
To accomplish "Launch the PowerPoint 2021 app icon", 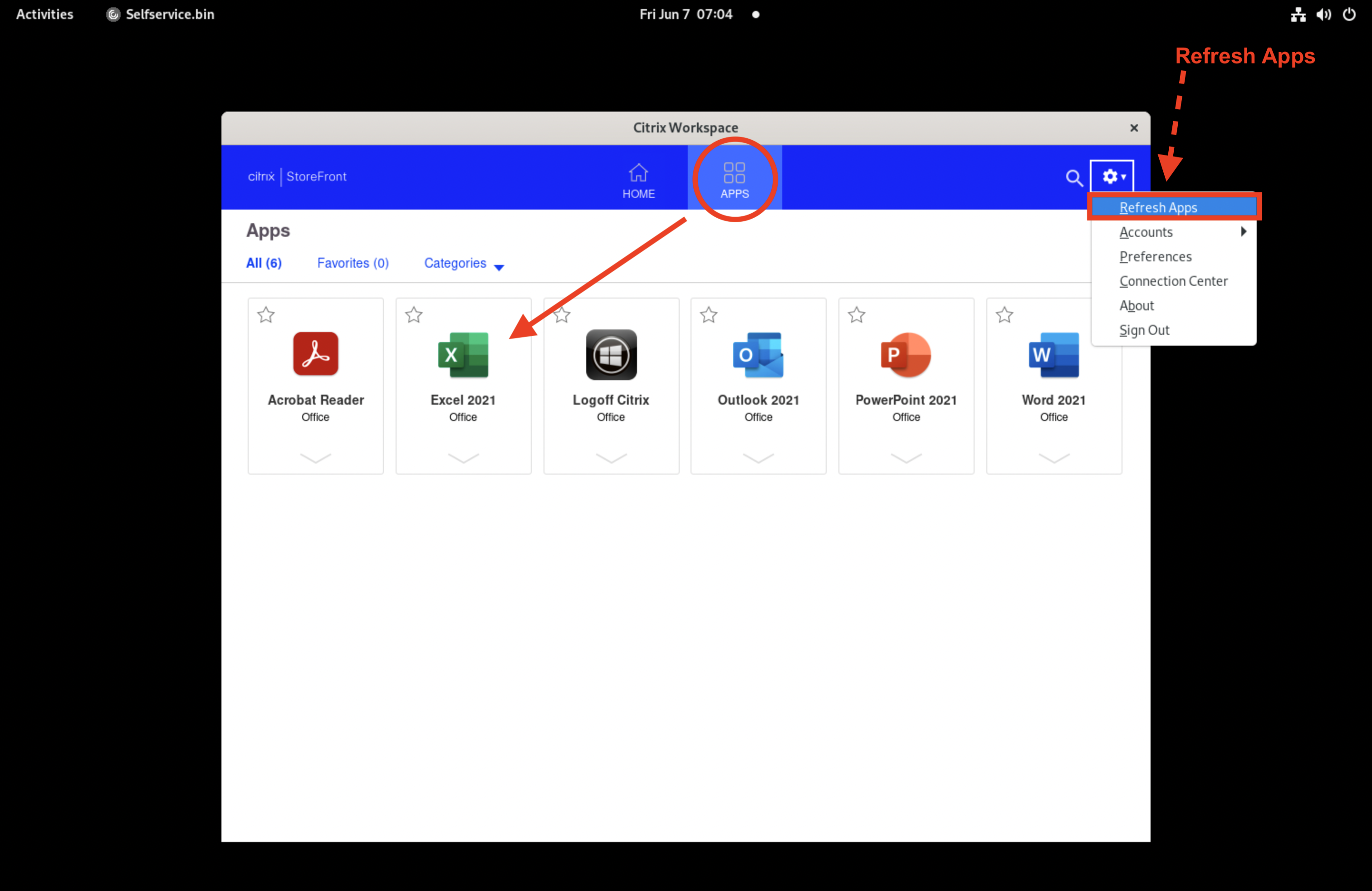I will pyautogui.click(x=906, y=354).
